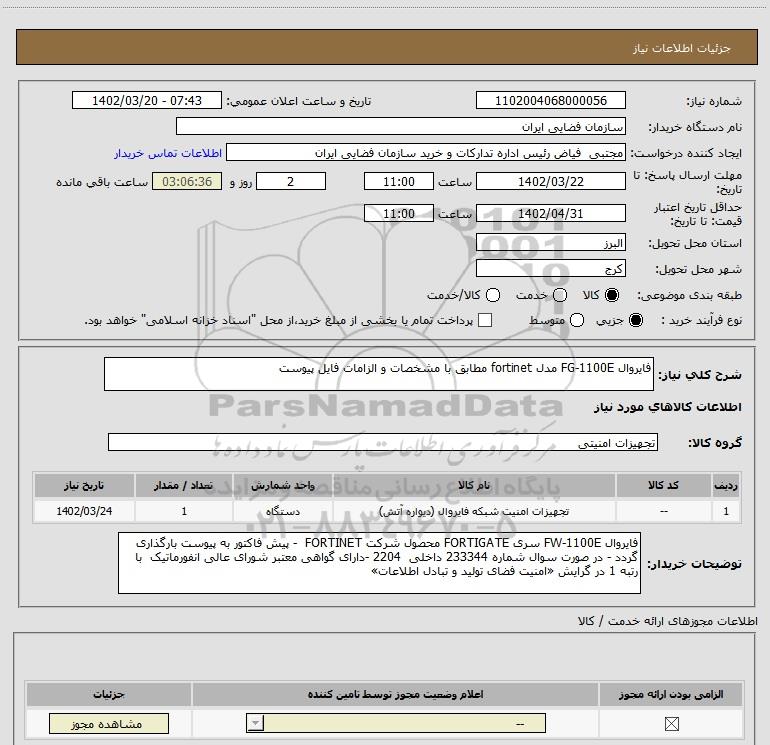Click the الزامی بودن ارائه مجوز header

pyautogui.click(x=671, y=694)
